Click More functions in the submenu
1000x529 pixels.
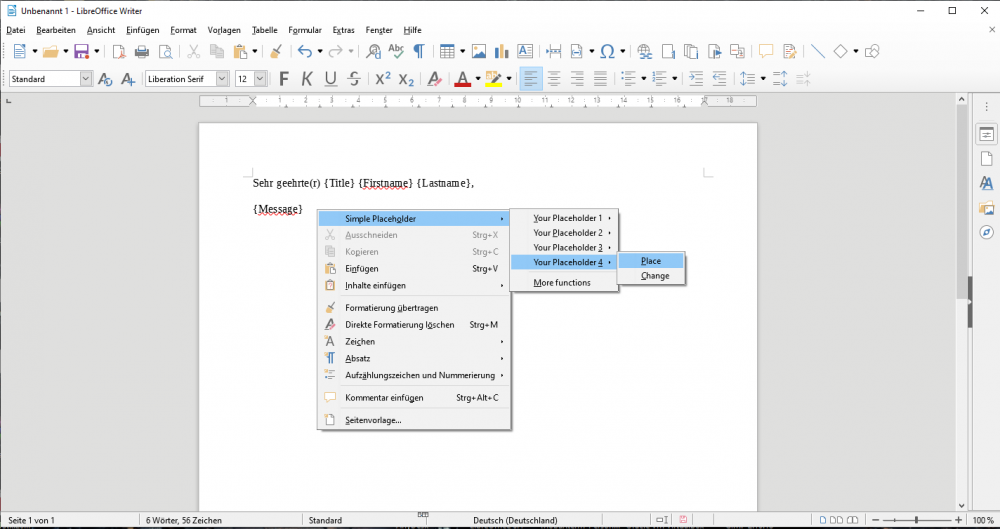tap(564, 283)
